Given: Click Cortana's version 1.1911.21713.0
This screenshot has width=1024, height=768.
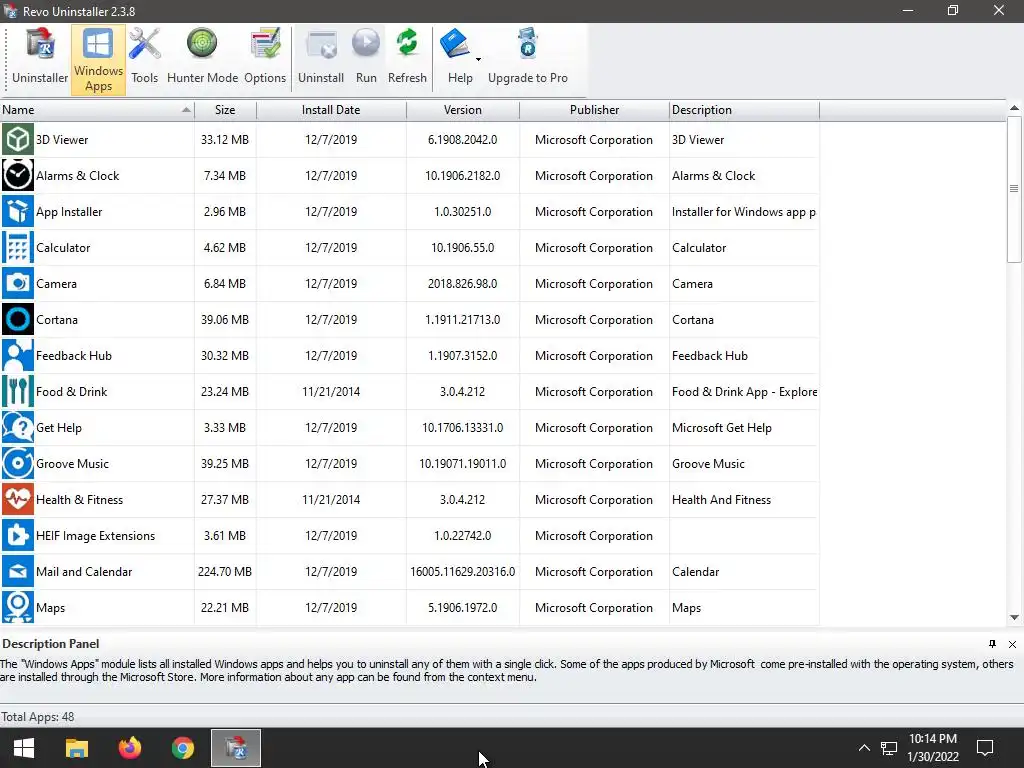Looking at the screenshot, I should (x=462, y=320).
